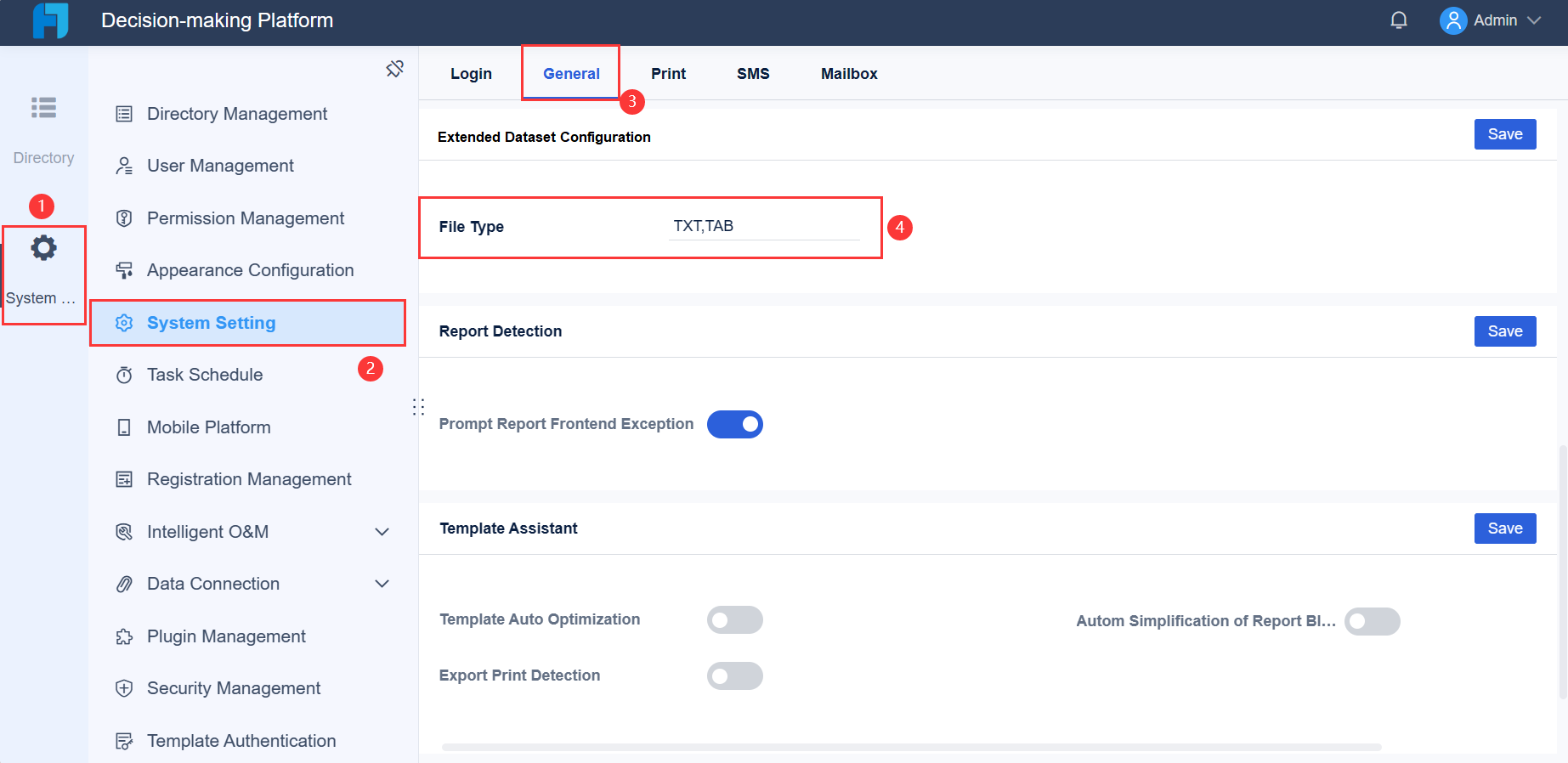Click the notification bell icon

tap(1399, 20)
